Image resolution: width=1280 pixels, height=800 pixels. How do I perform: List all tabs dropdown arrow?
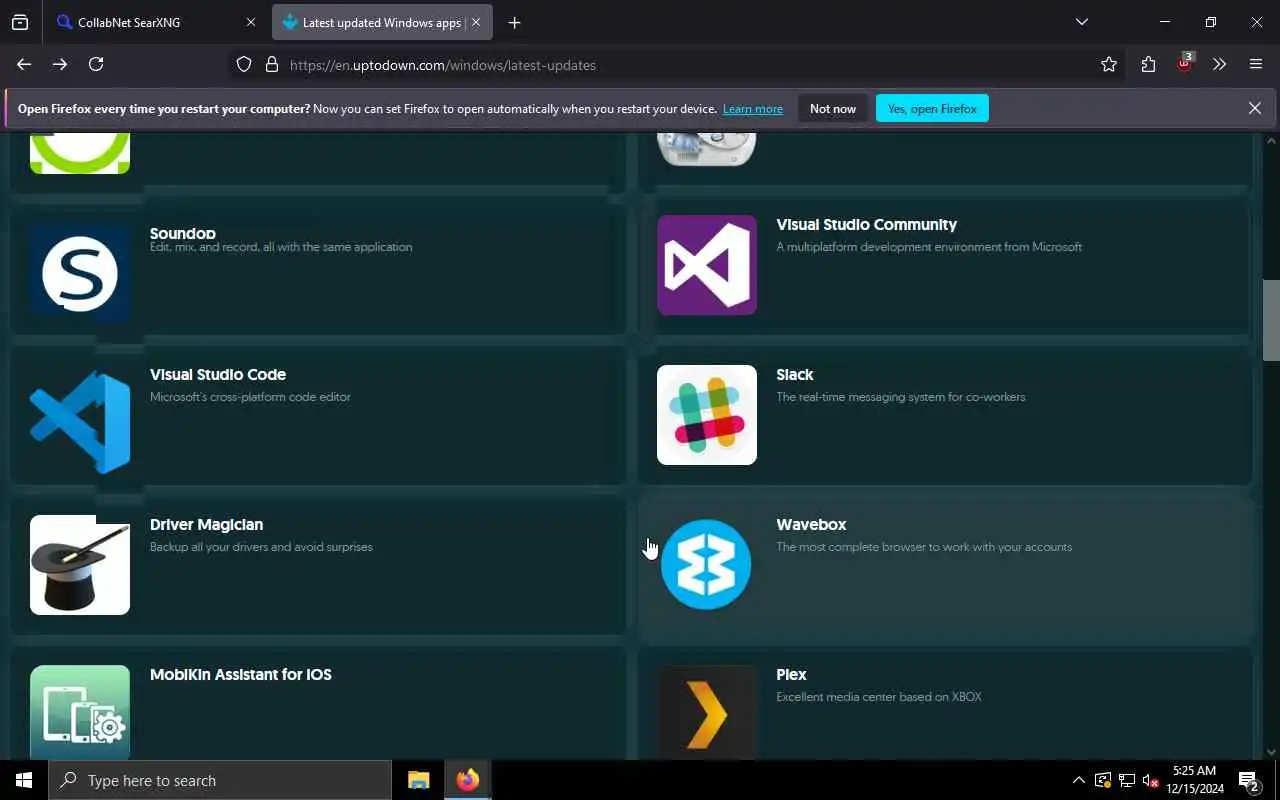1081,22
